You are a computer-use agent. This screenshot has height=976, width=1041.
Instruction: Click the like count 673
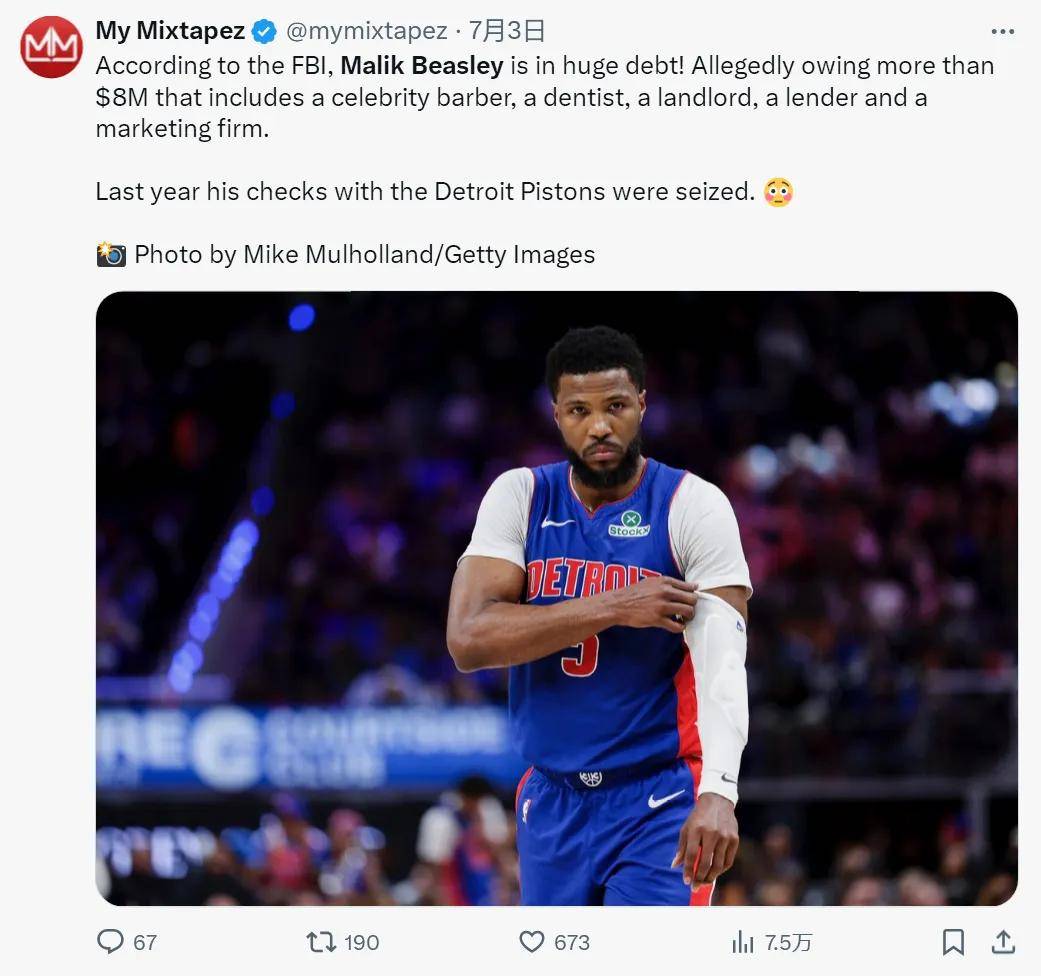571,942
